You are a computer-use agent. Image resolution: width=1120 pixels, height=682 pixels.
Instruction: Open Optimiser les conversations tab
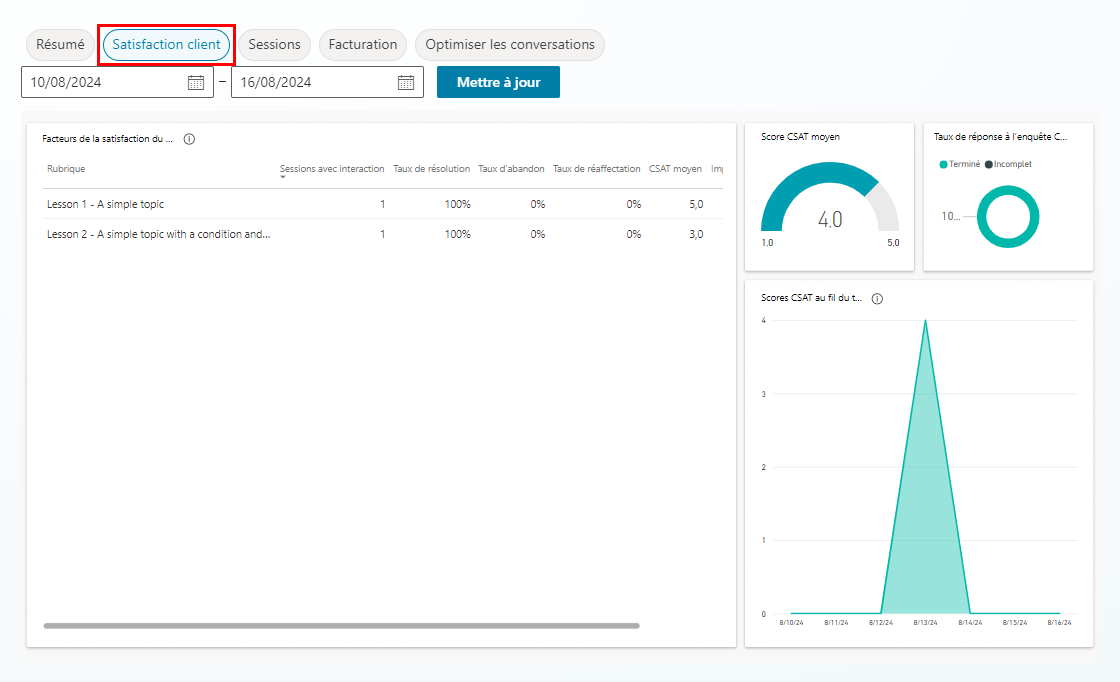(510, 44)
